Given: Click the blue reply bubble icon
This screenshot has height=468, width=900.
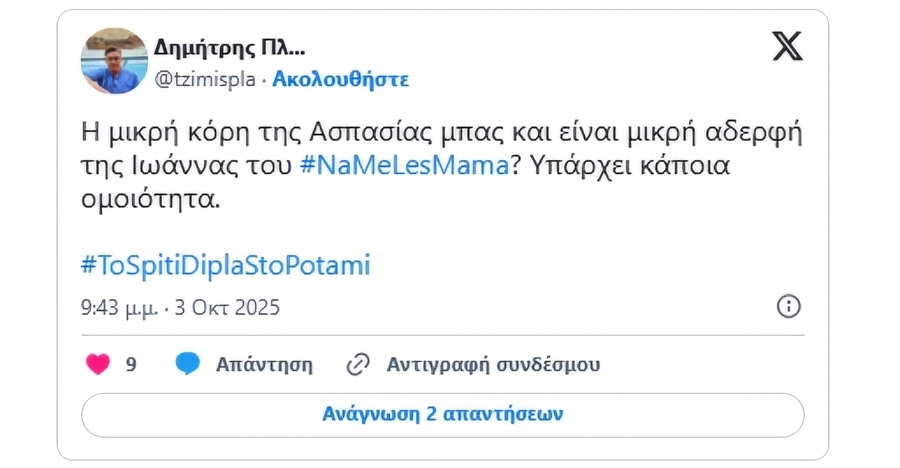Looking at the screenshot, I should click(188, 365).
